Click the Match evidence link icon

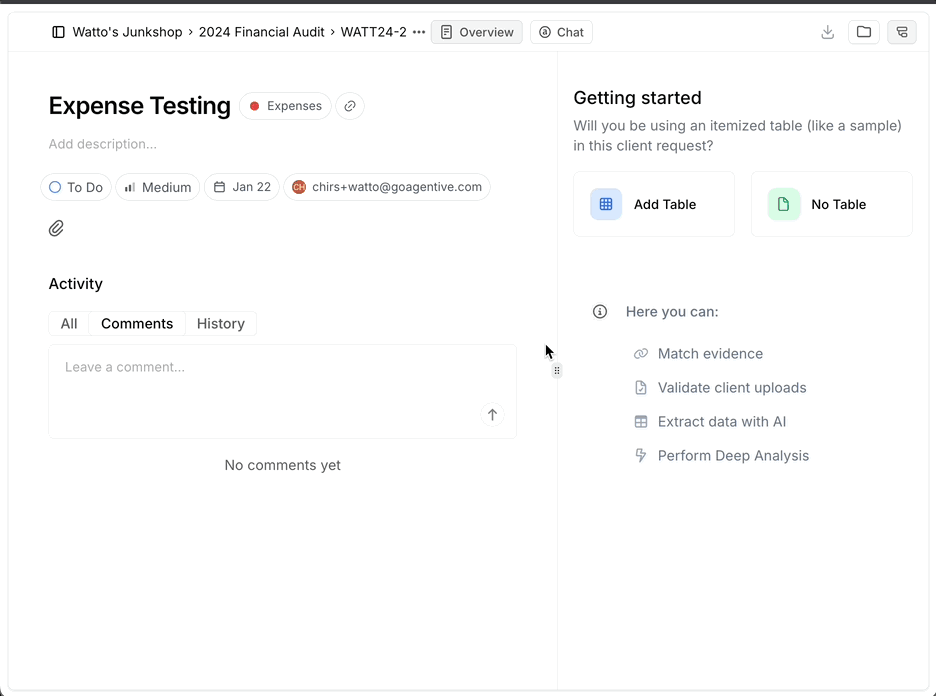[640, 354]
